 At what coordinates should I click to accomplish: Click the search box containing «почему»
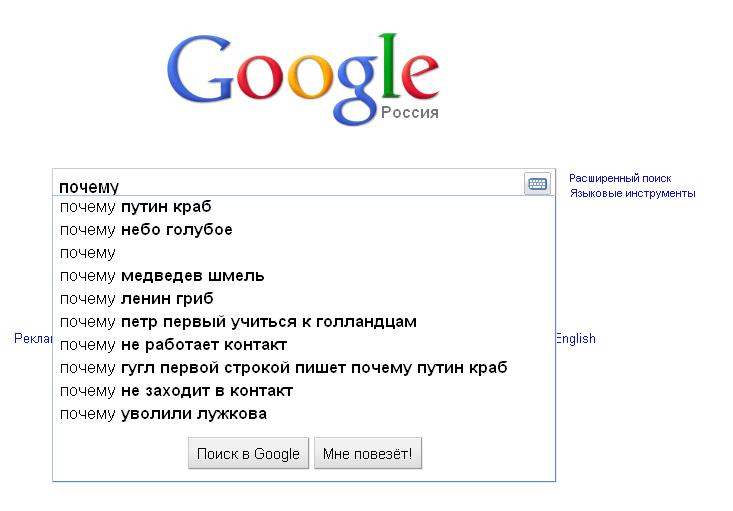click(285, 186)
